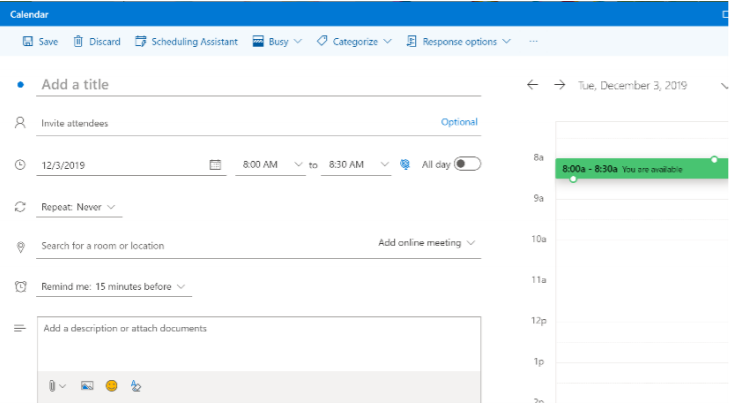
Task: Toggle the All day switch
Action: (x=467, y=164)
